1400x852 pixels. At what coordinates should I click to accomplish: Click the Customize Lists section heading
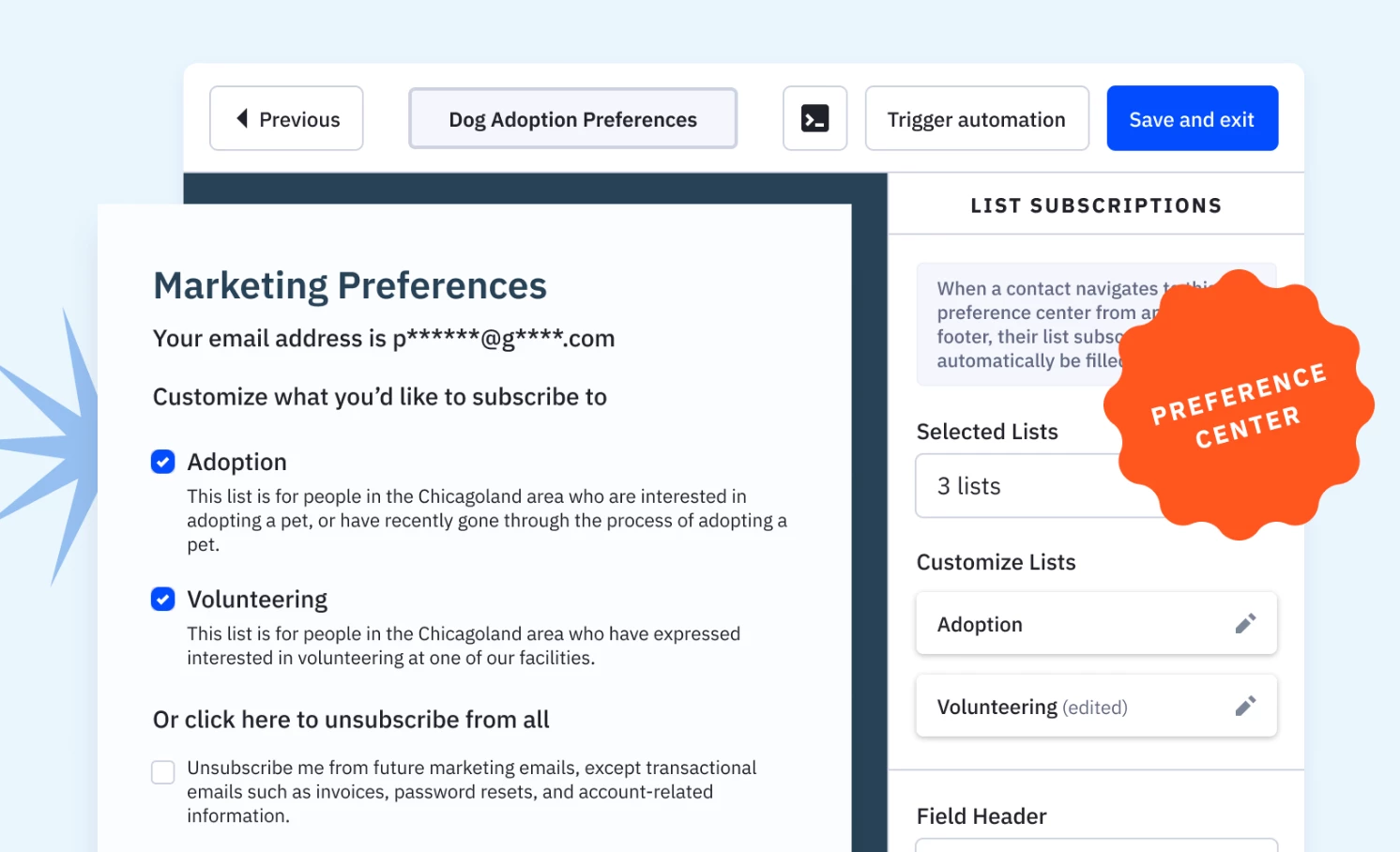tap(996, 561)
